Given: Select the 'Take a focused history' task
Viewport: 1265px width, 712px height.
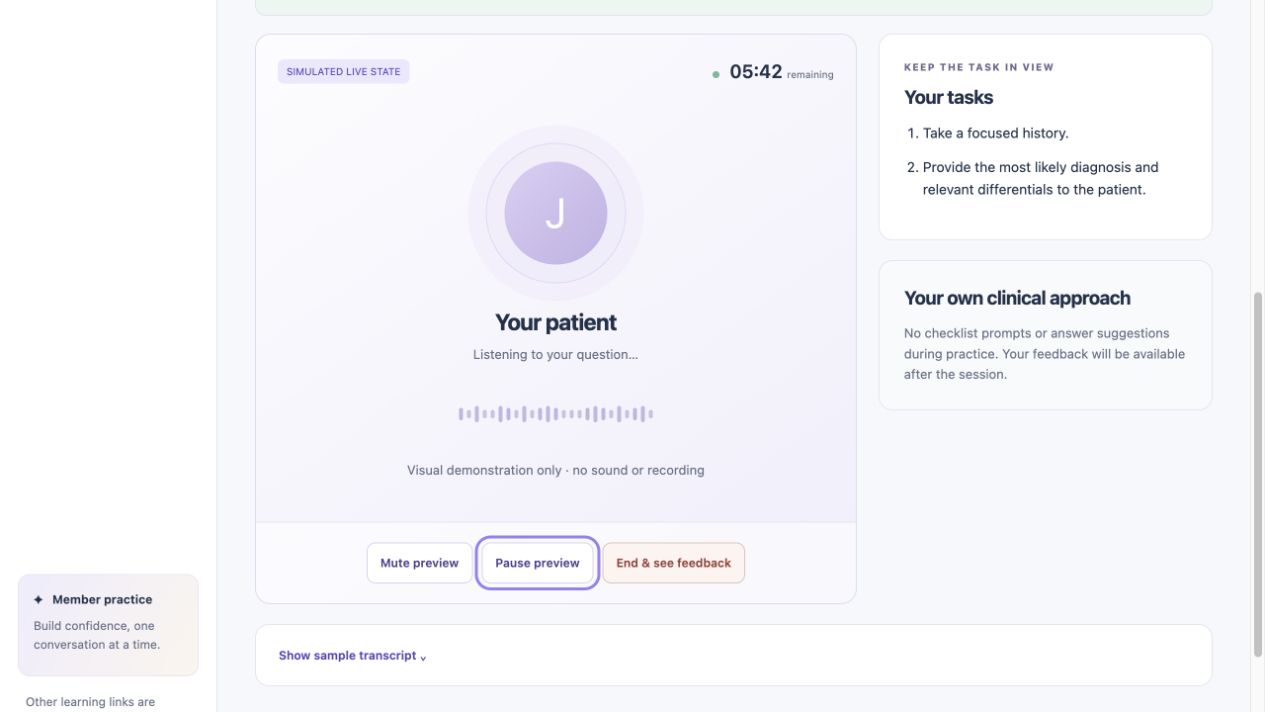Looking at the screenshot, I should tap(988, 133).
